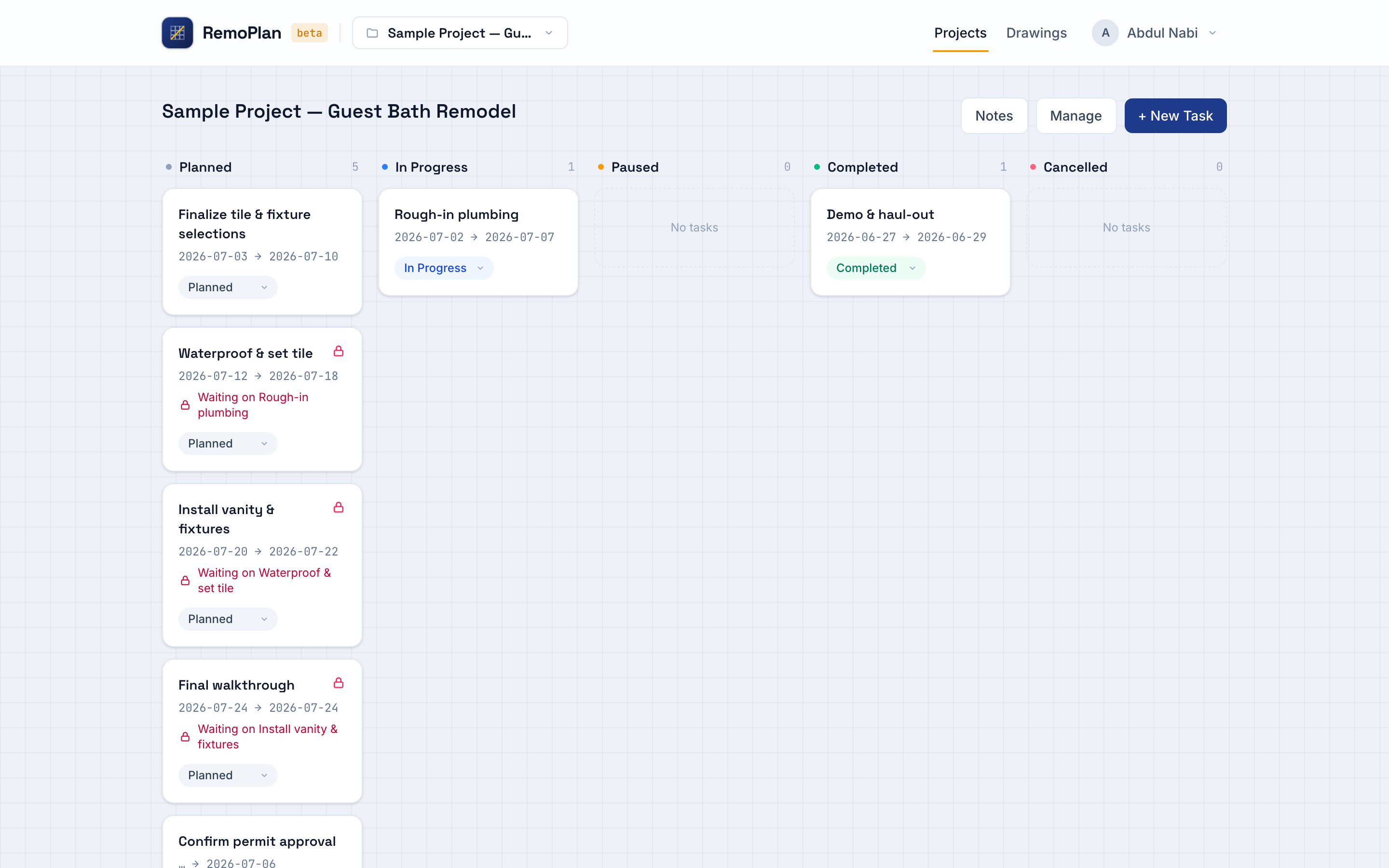
Task: Expand the Abdul Nabi account menu chevron
Action: point(1213,33)
